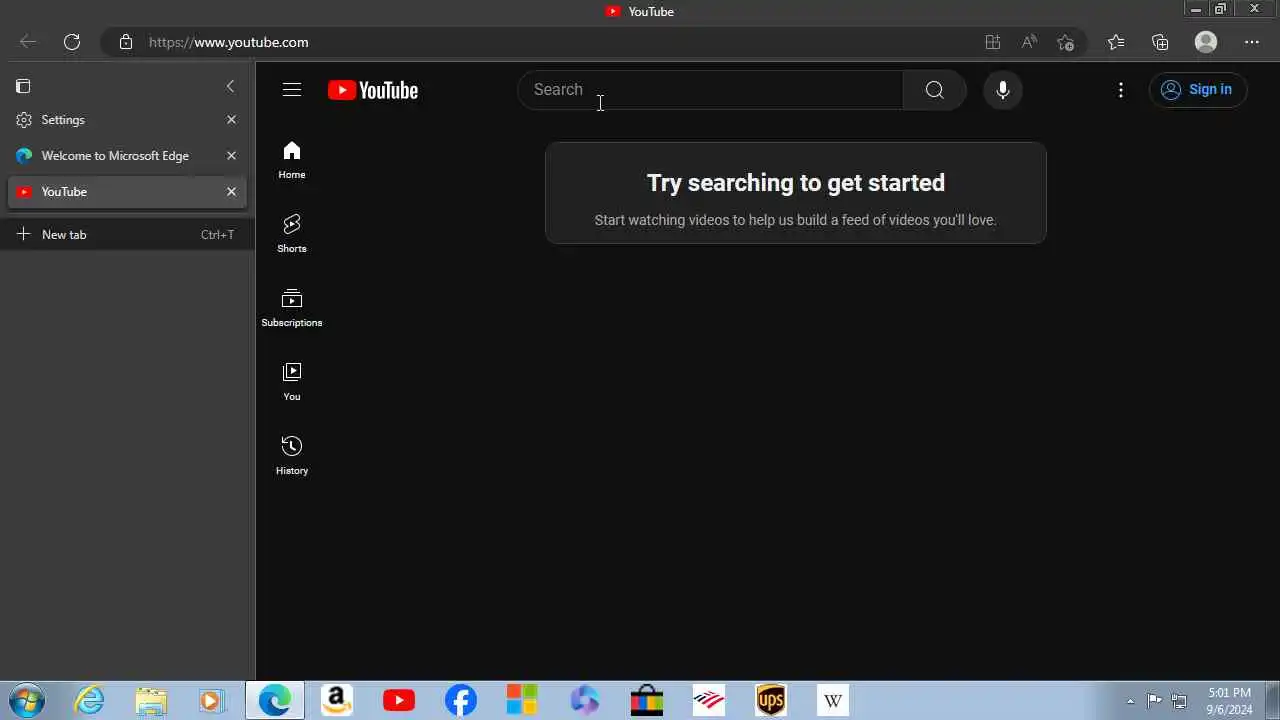Open Subscriptions in YouTube sidebar
Viewport: 1280px width, 720px height.
[x=292, y=308]
